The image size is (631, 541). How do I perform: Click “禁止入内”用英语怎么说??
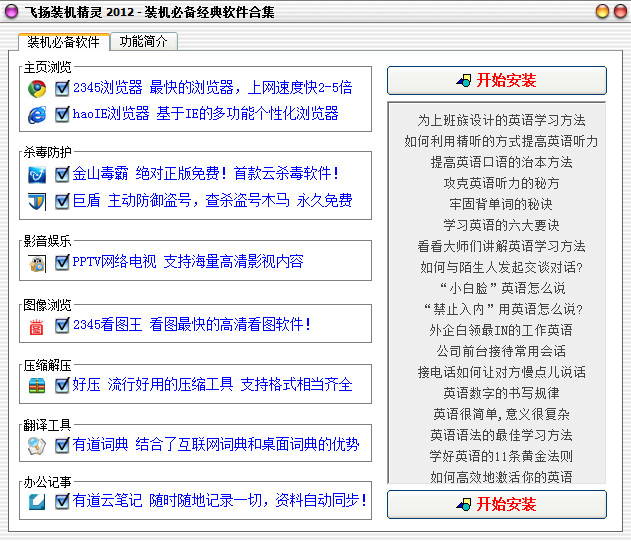[501, 309]
